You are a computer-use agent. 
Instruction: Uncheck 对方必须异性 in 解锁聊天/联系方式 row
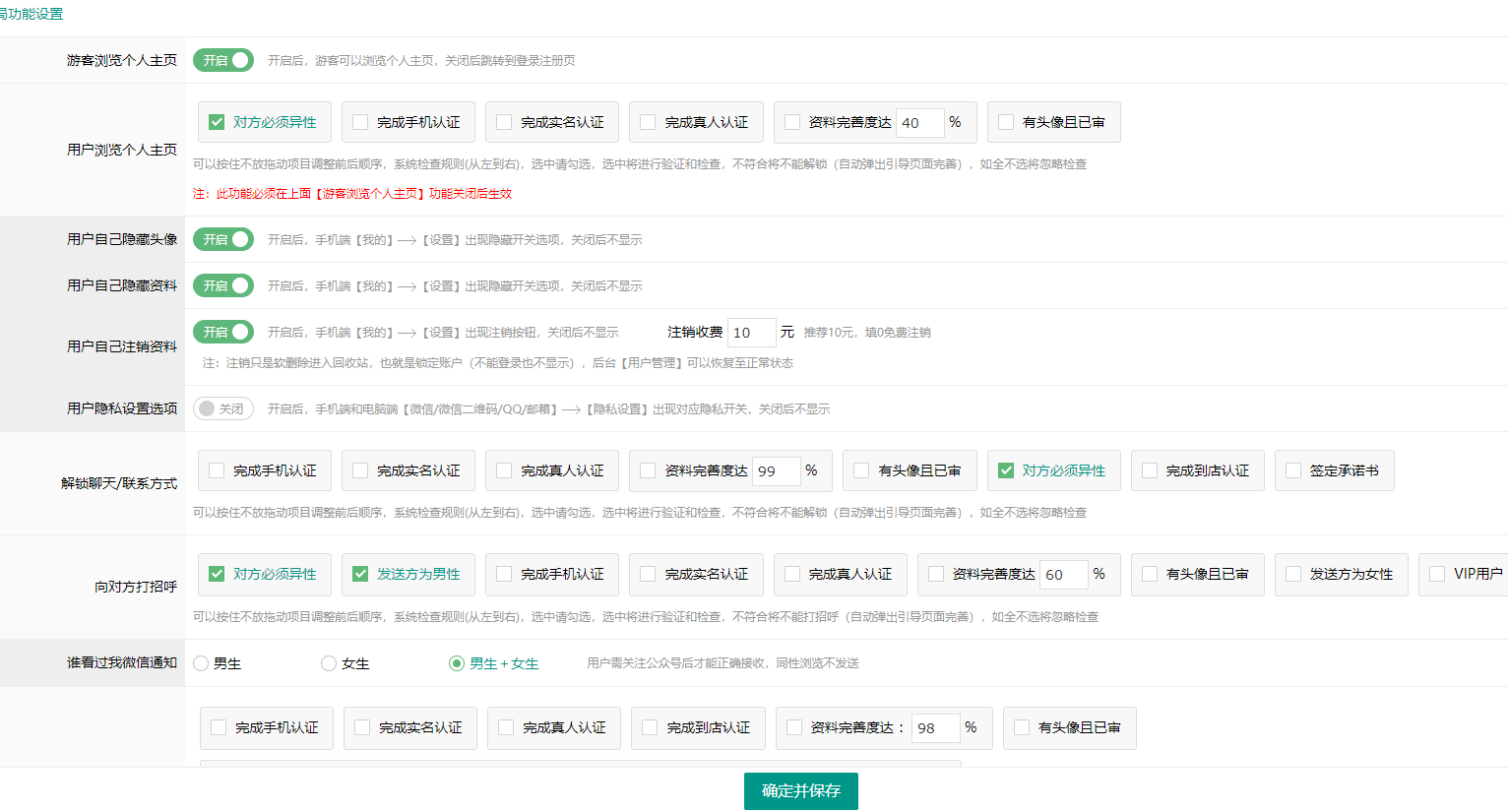(1006, 470)
